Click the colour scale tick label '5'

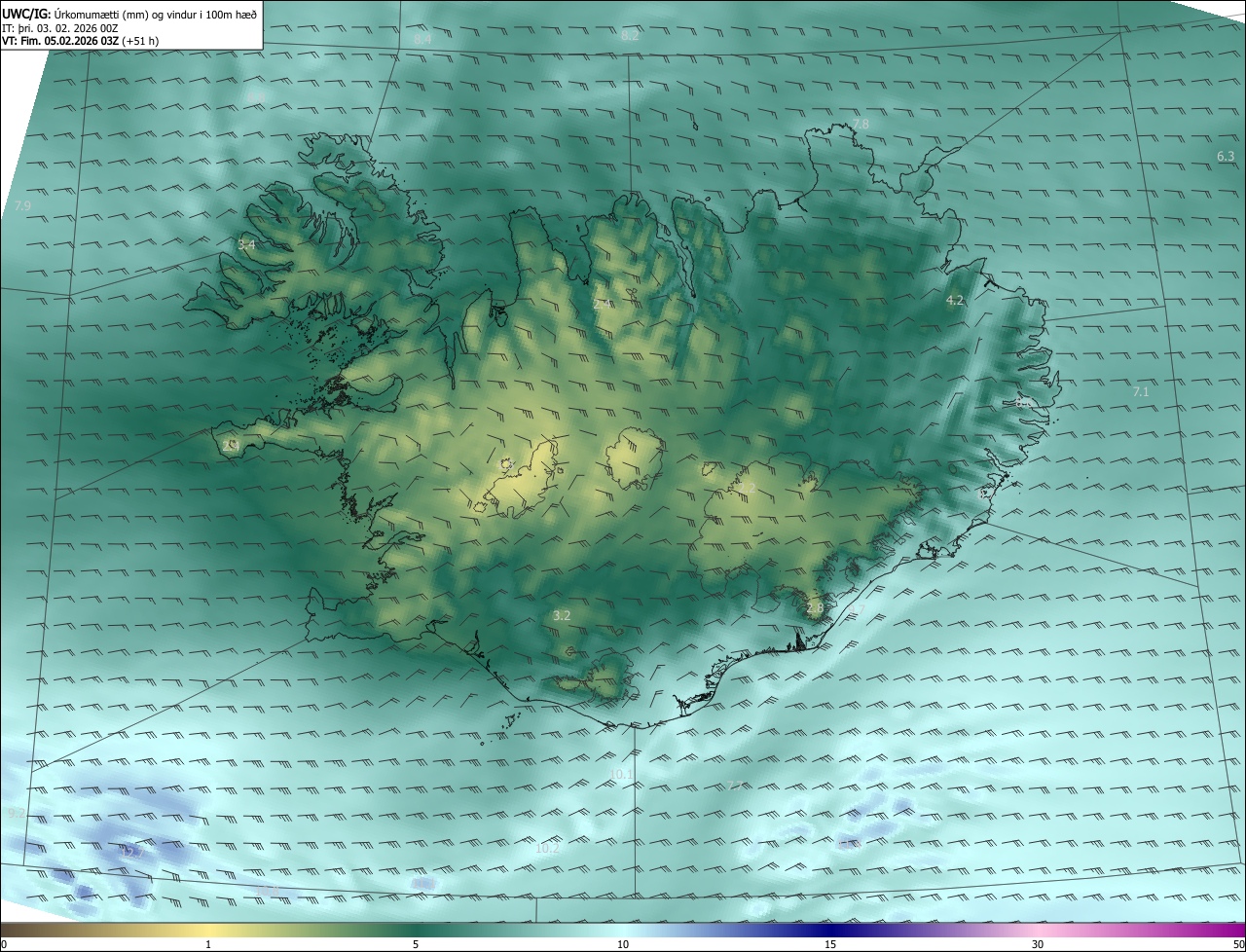pyautogui.click(x=416, y=945)
